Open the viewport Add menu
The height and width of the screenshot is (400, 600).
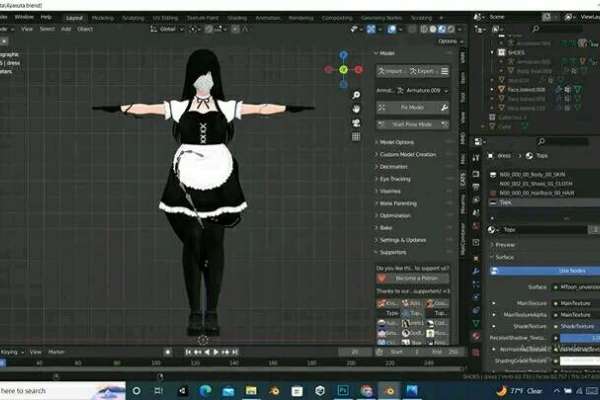tap(66, 29)
